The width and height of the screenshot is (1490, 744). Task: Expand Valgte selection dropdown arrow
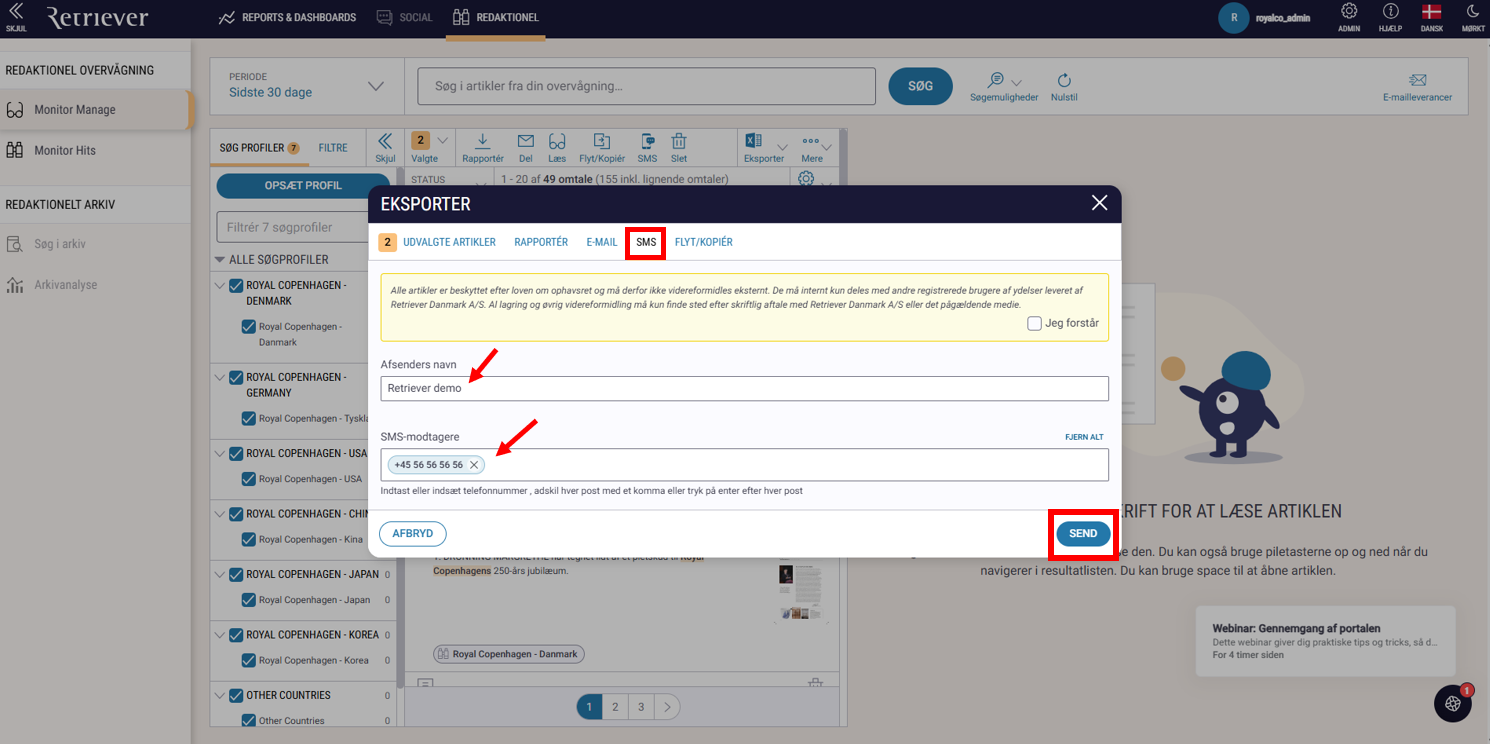click(x=444, y=141)
